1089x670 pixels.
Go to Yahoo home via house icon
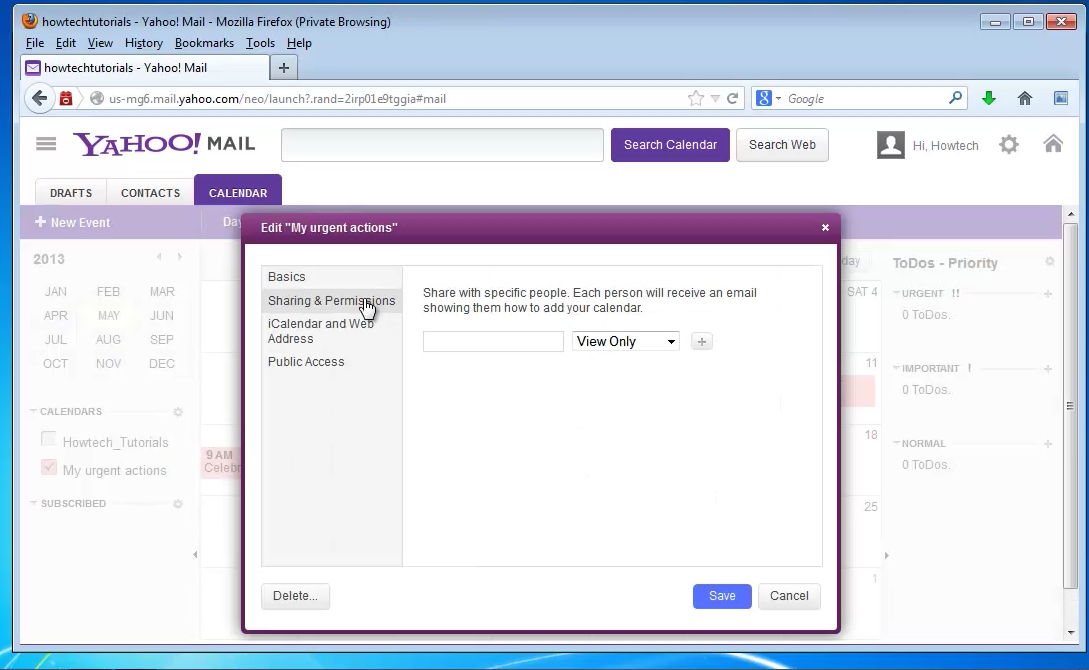1053,144
